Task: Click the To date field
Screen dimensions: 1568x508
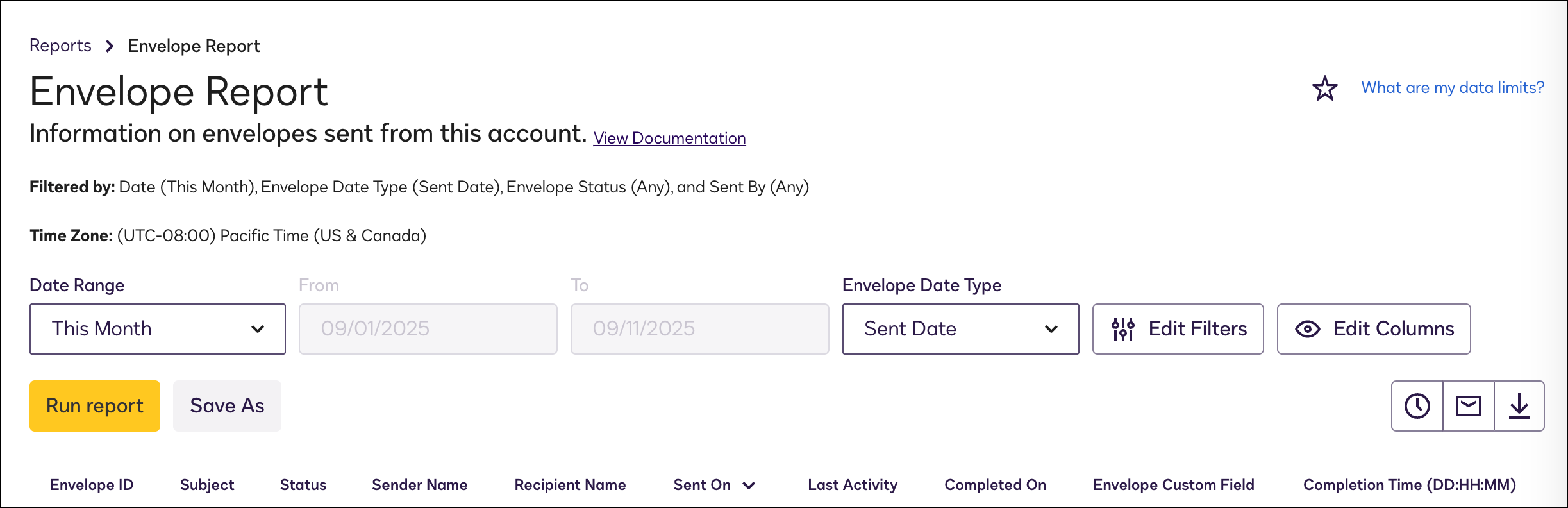Action: [699, 329]
